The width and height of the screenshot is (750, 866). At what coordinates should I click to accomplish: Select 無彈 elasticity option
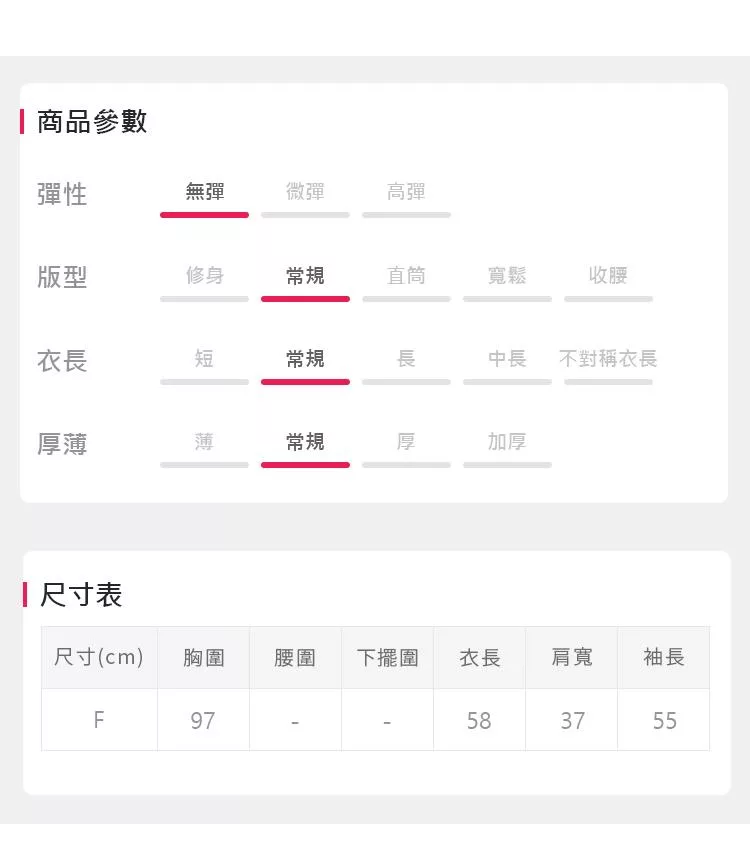pos(204,193)
